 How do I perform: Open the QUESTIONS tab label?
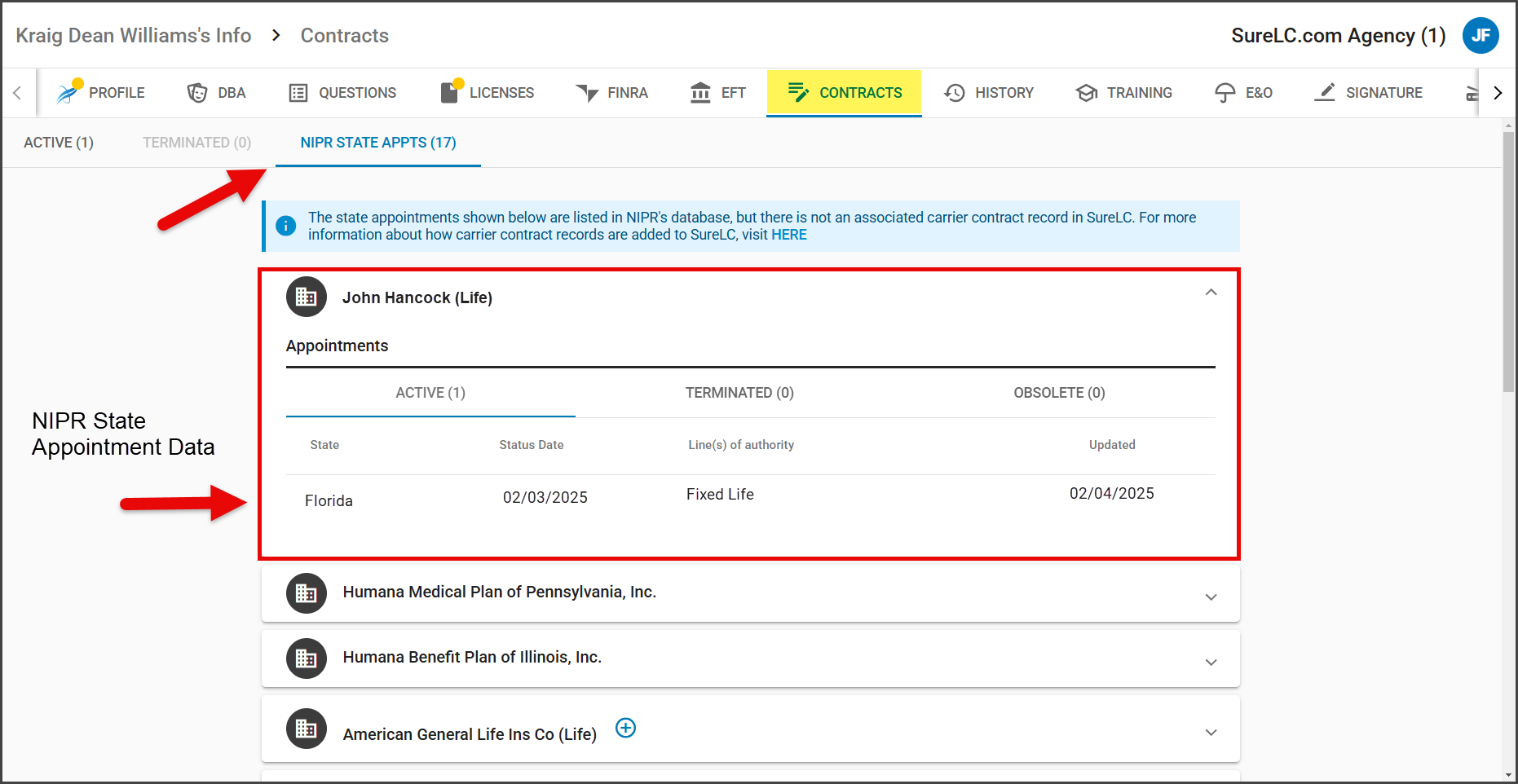[357, 93]
